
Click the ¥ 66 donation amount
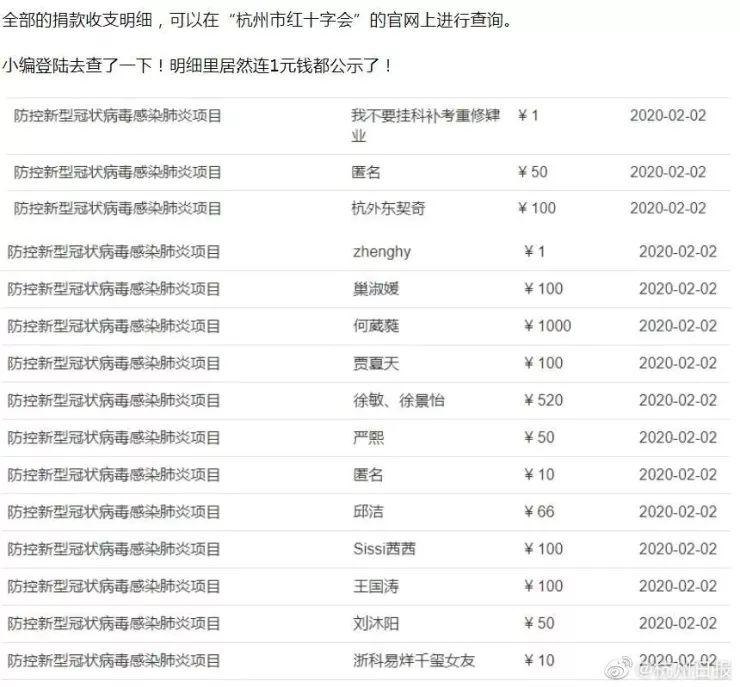pyautogui.click(x=539, y=512)
